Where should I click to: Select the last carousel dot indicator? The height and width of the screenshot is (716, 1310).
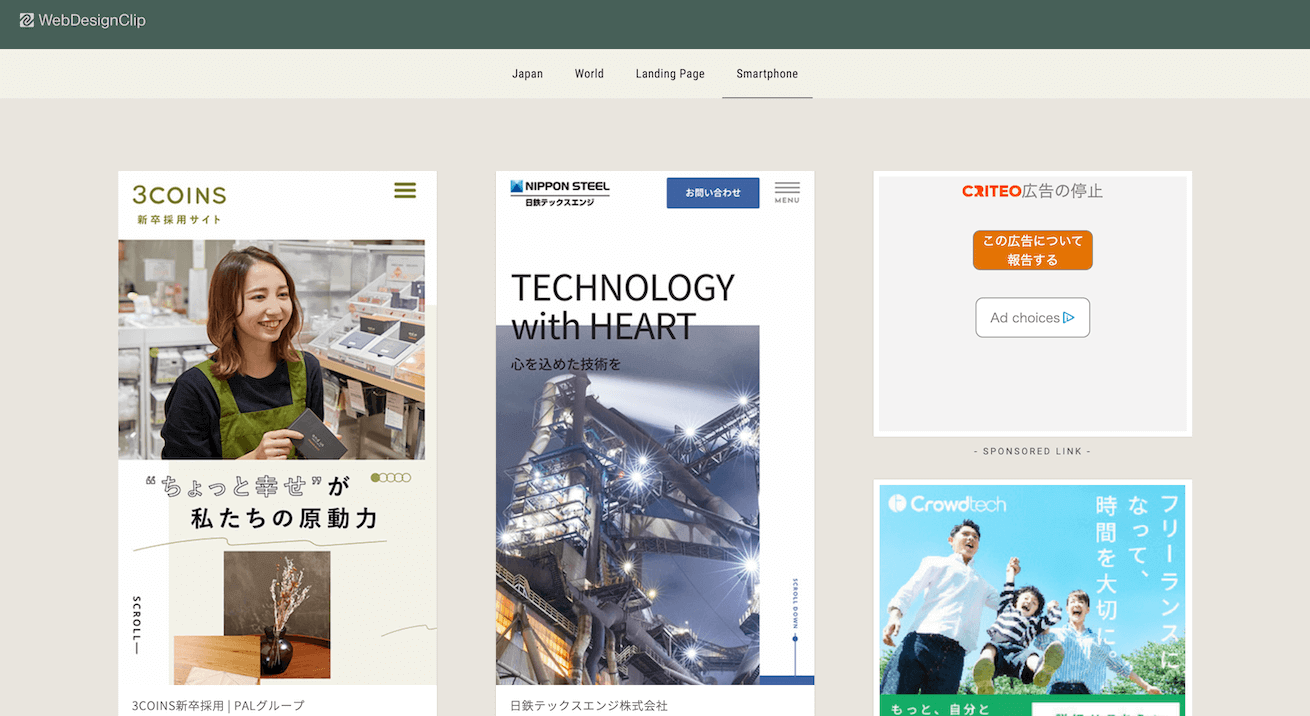click(x=407, y=478)
